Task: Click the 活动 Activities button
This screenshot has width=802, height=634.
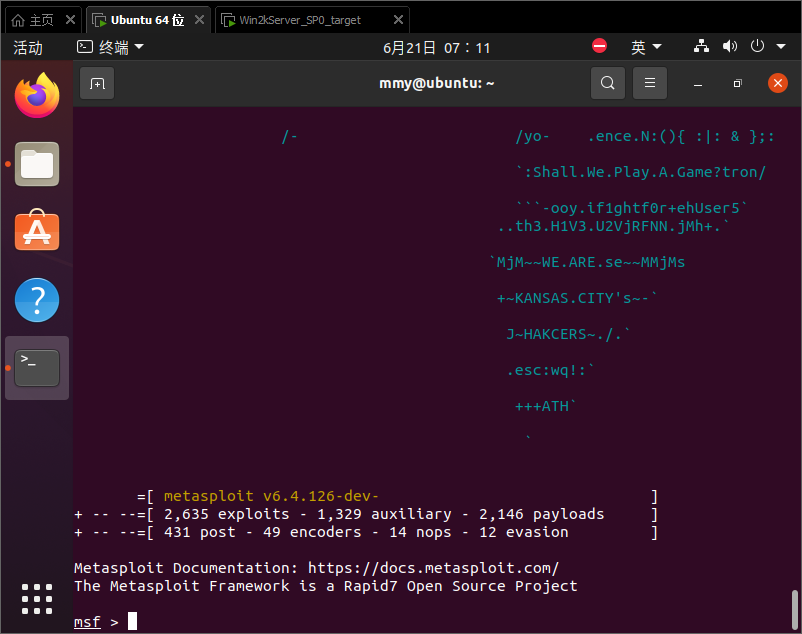Action: [x=28, y=48]
